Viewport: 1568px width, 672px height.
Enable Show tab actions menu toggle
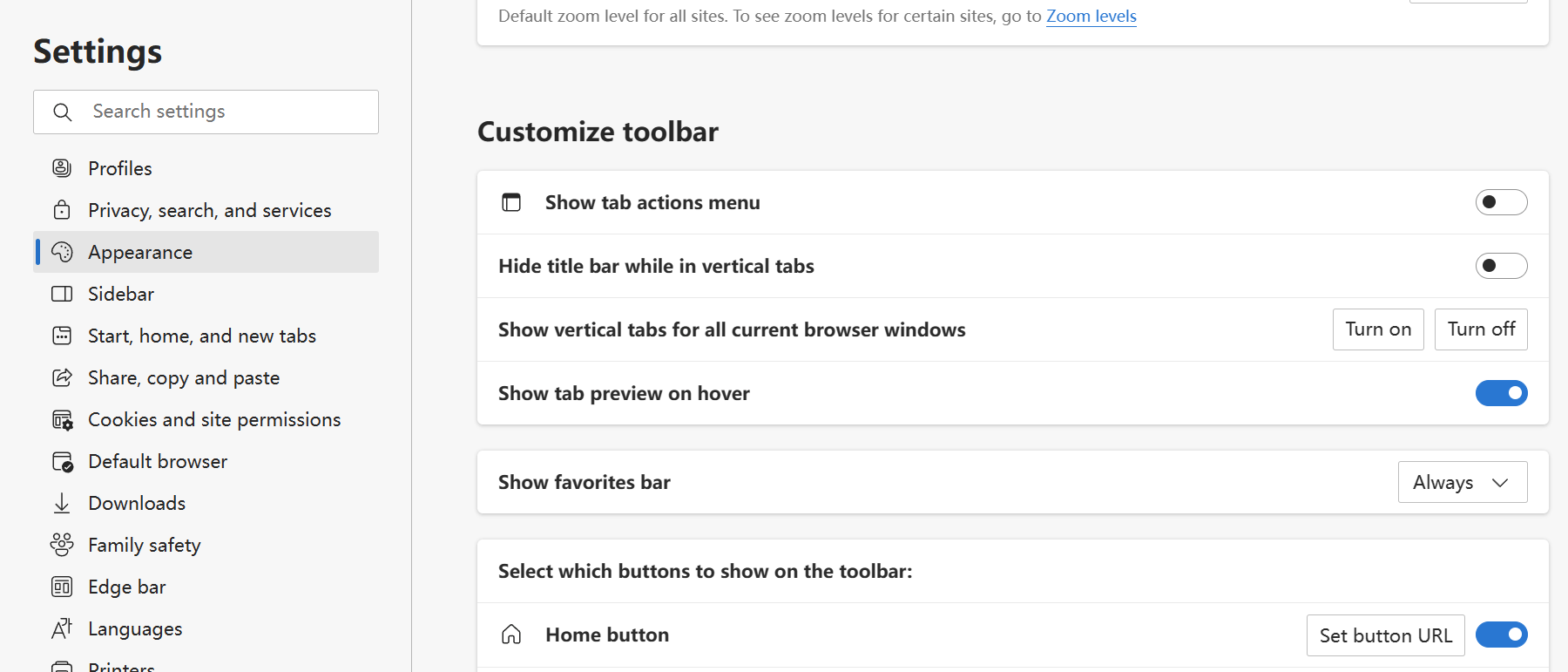[1501, 202]
